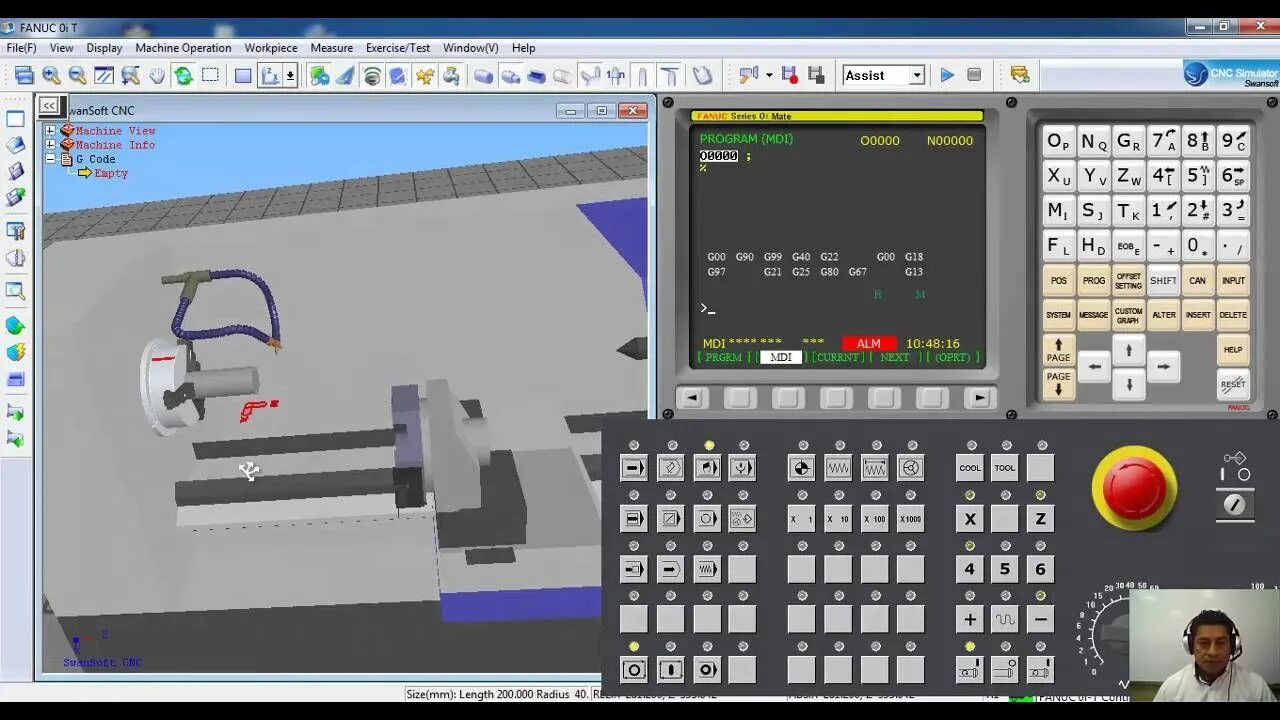Viewport: 1280px width, 720px height.
Task: Select the X 10 increment key
Action: pos(838,518)
